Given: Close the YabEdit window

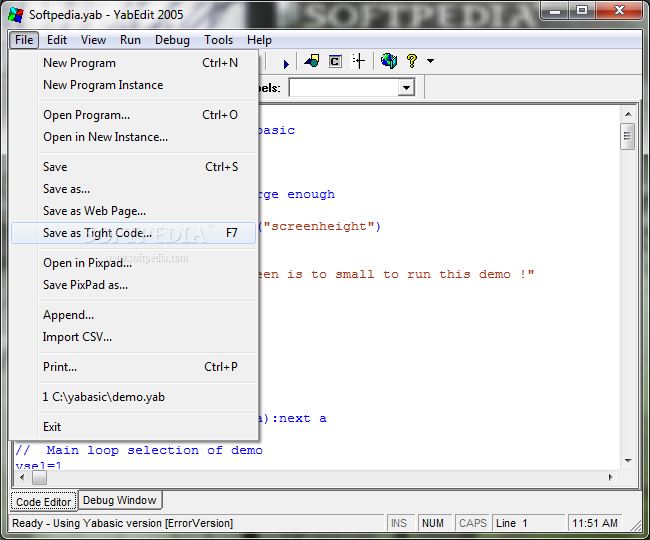Looking at the screenshot, I should [x=619, y=10].
